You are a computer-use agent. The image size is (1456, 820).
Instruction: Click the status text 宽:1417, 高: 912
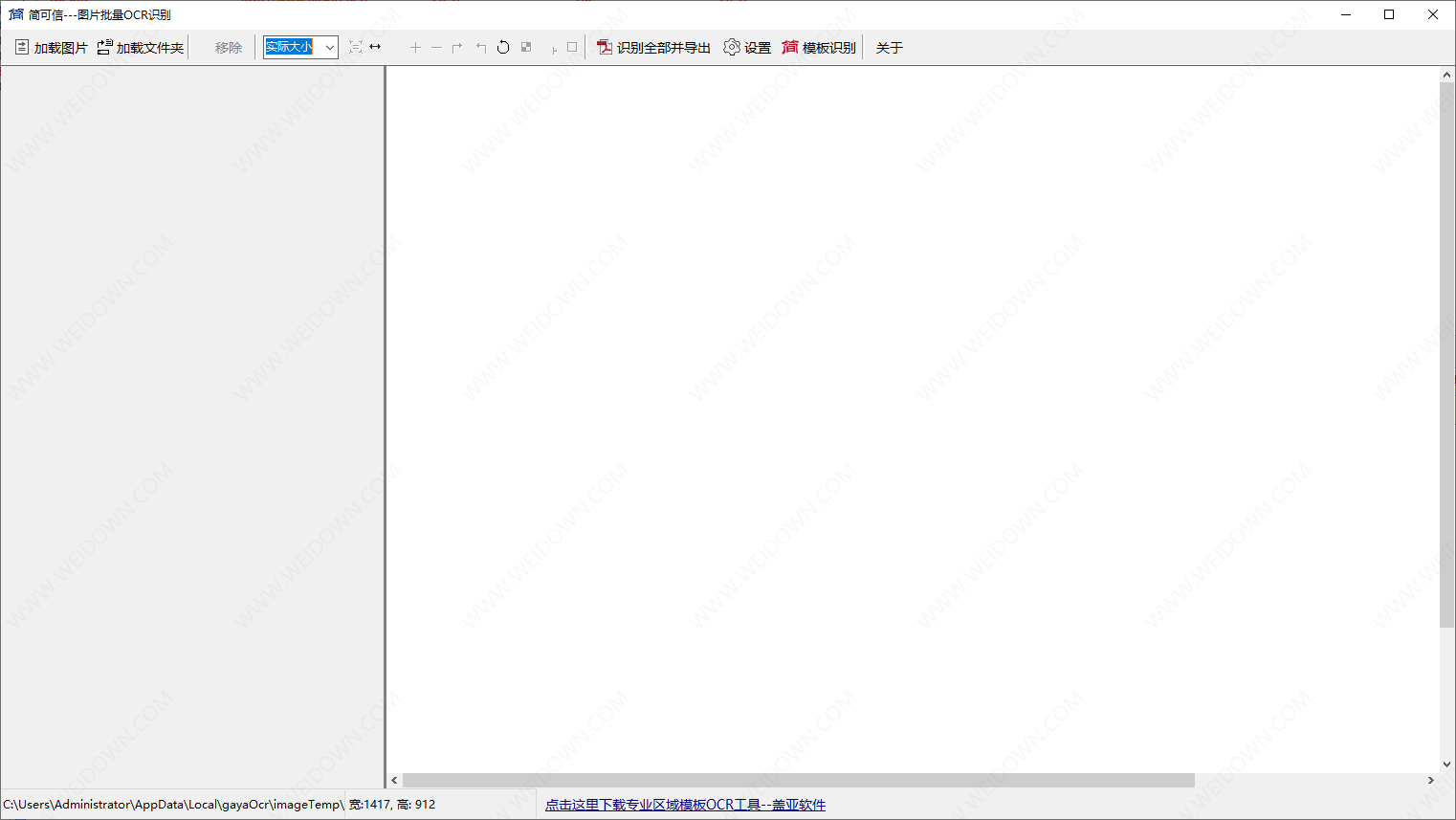392,805
